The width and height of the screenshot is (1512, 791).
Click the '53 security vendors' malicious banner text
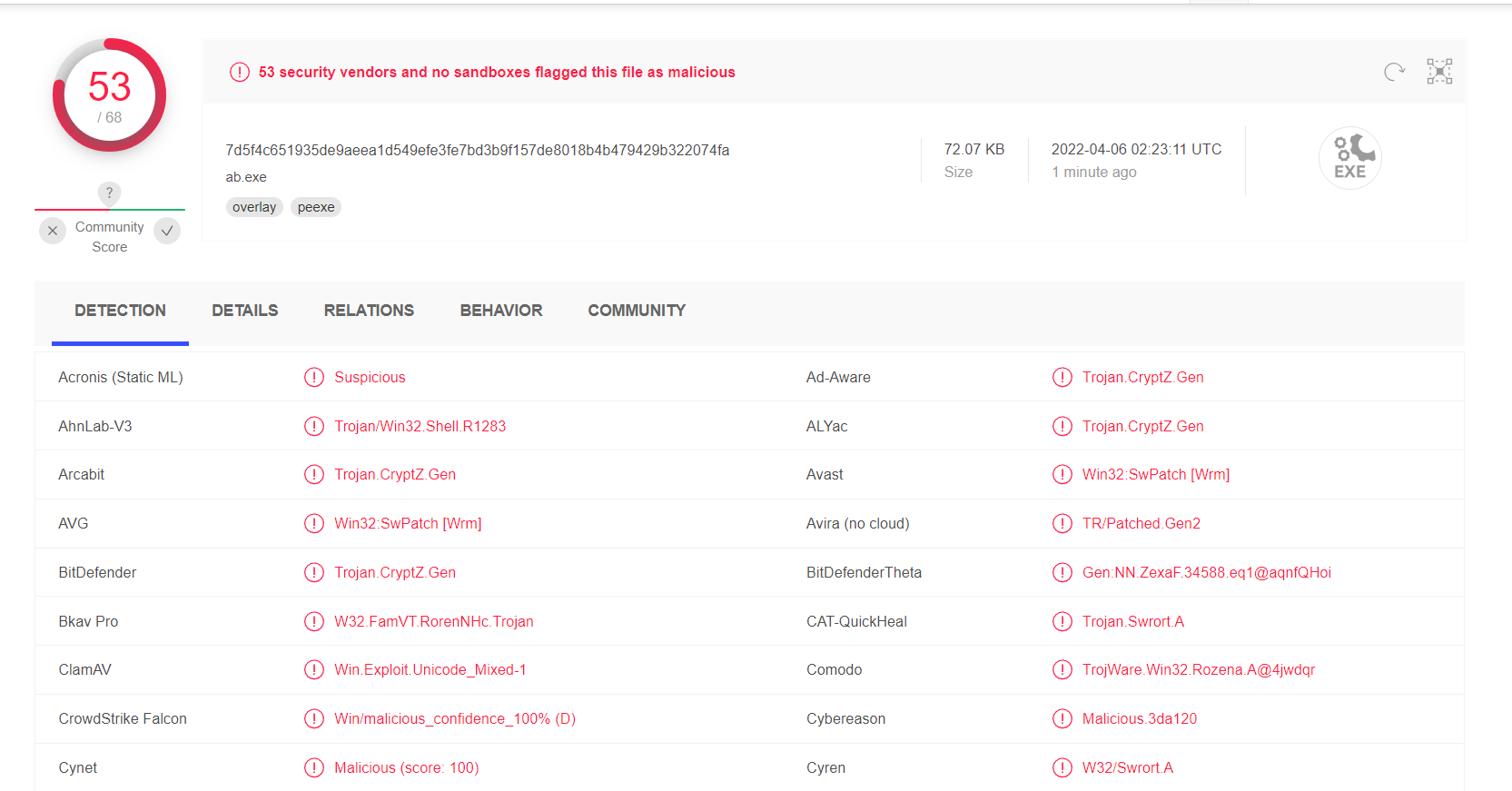click(497, 73)
